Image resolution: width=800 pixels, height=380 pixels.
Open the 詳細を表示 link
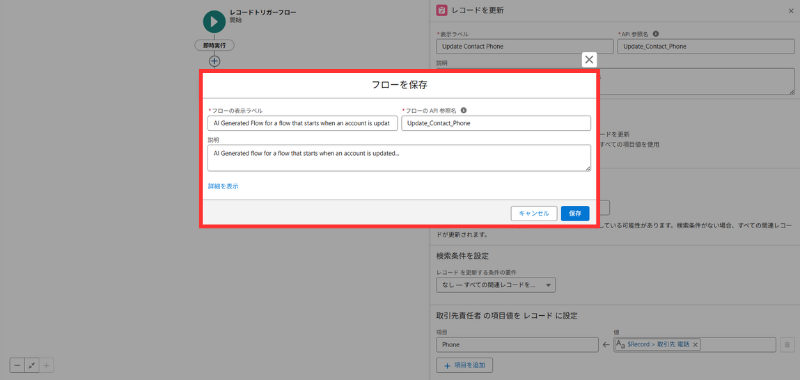click(223, 186)
